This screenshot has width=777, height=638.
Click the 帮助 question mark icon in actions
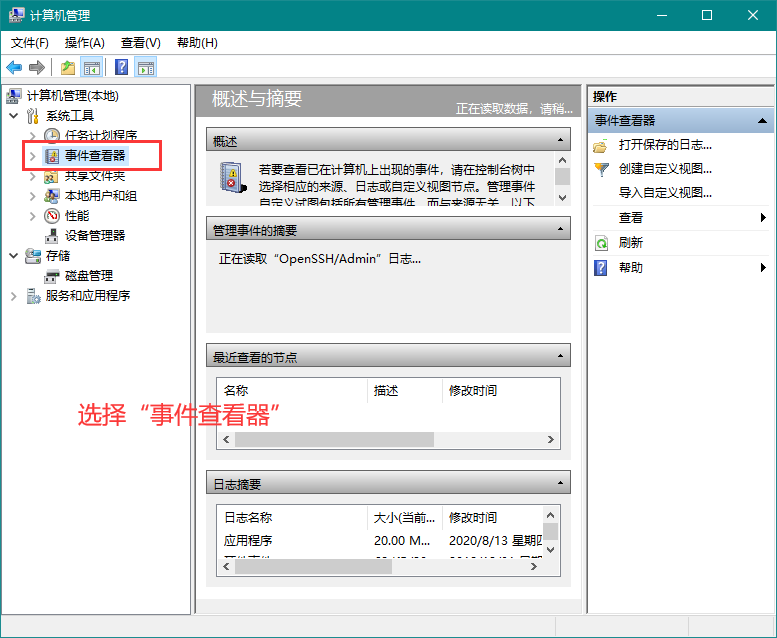601,268
